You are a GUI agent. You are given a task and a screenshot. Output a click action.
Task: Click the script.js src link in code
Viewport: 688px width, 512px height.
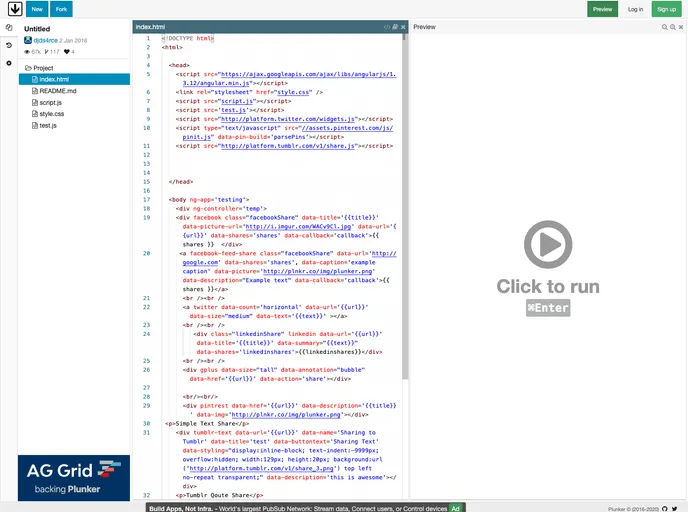(238, 101)
